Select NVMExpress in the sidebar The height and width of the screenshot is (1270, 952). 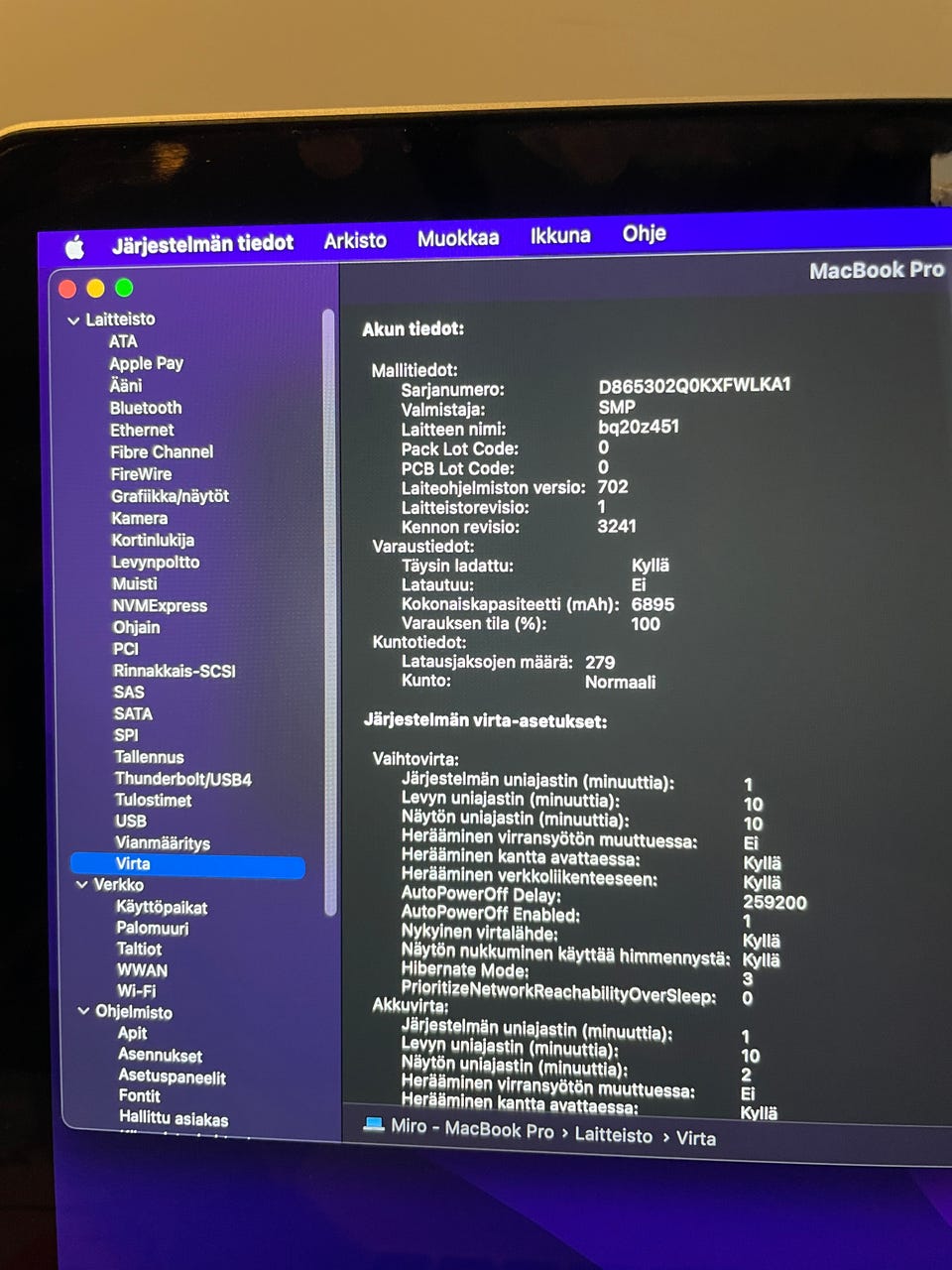tap(160, 605)
